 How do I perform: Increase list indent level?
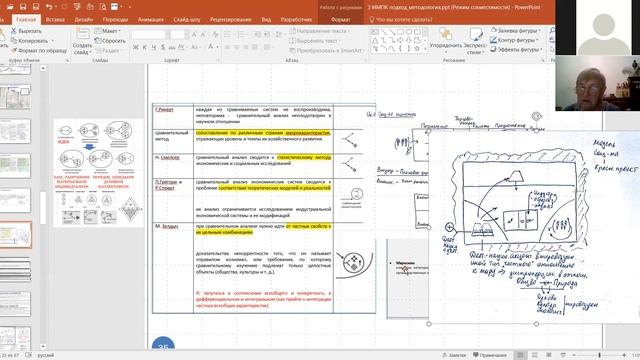(x=268, y=35)
